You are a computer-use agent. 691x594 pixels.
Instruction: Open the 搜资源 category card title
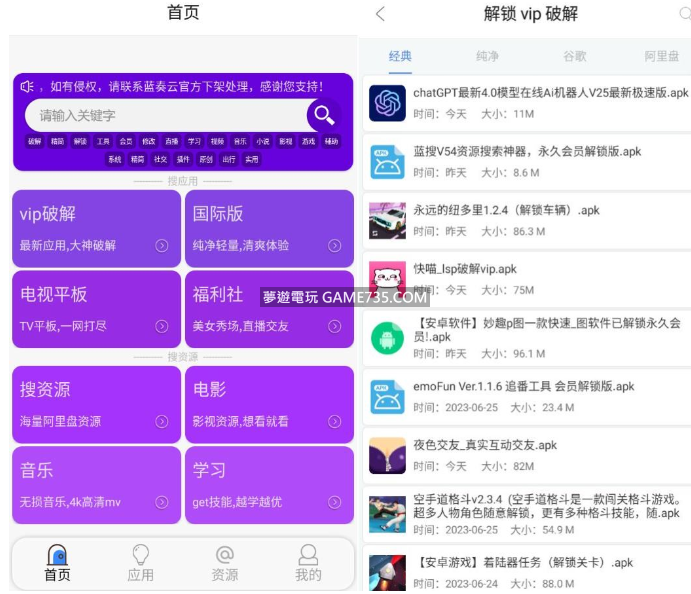pyautogui.click(x=45, y=390)
